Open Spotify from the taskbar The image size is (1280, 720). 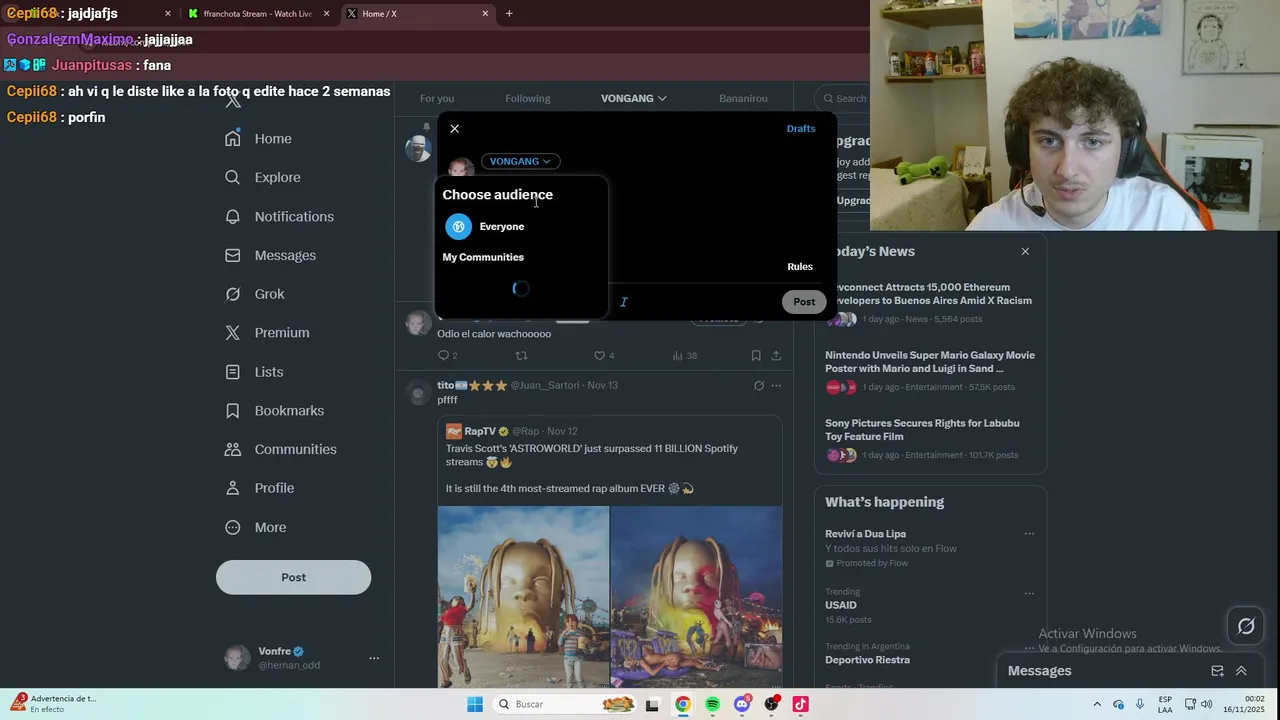tap(712, 704)
